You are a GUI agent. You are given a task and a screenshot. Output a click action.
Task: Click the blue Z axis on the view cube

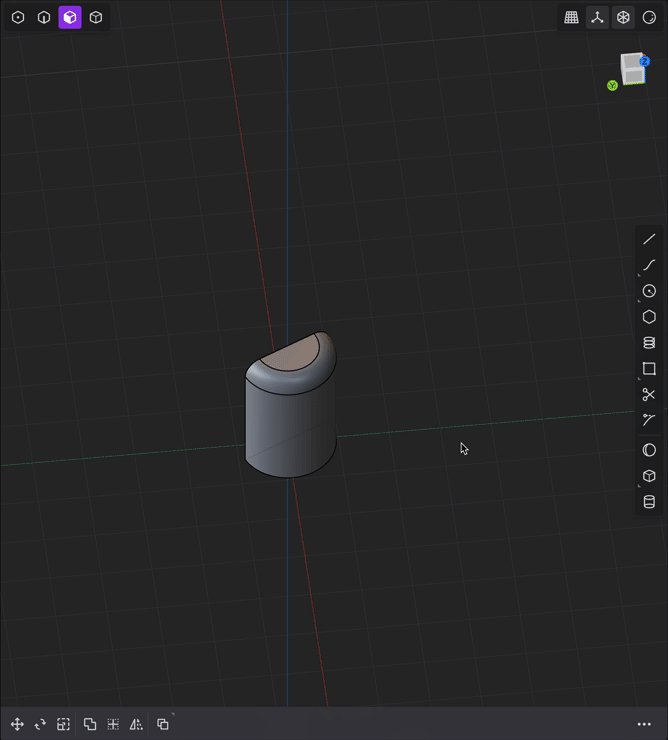[x=644, y=61]
